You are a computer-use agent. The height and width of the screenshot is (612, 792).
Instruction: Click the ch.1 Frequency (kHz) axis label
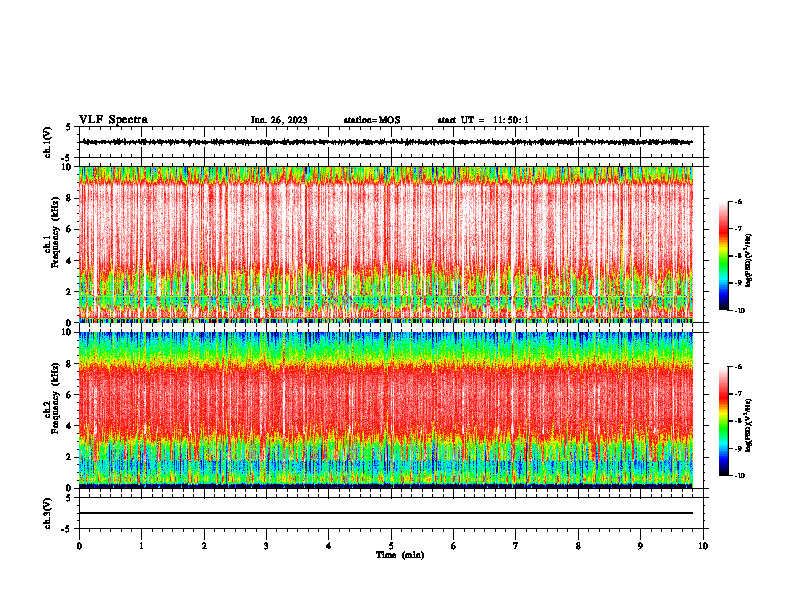pos(54,232)
